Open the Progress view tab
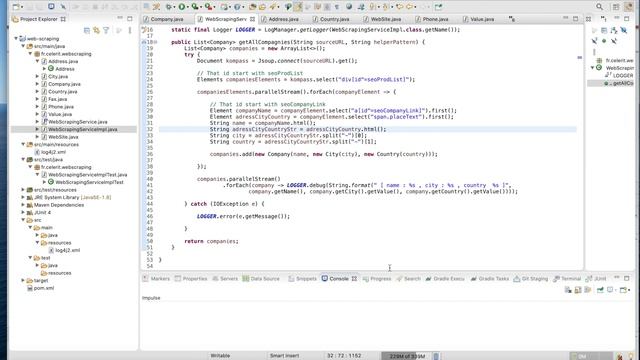This screenshot has height=360, width=640. pos(377,279)
